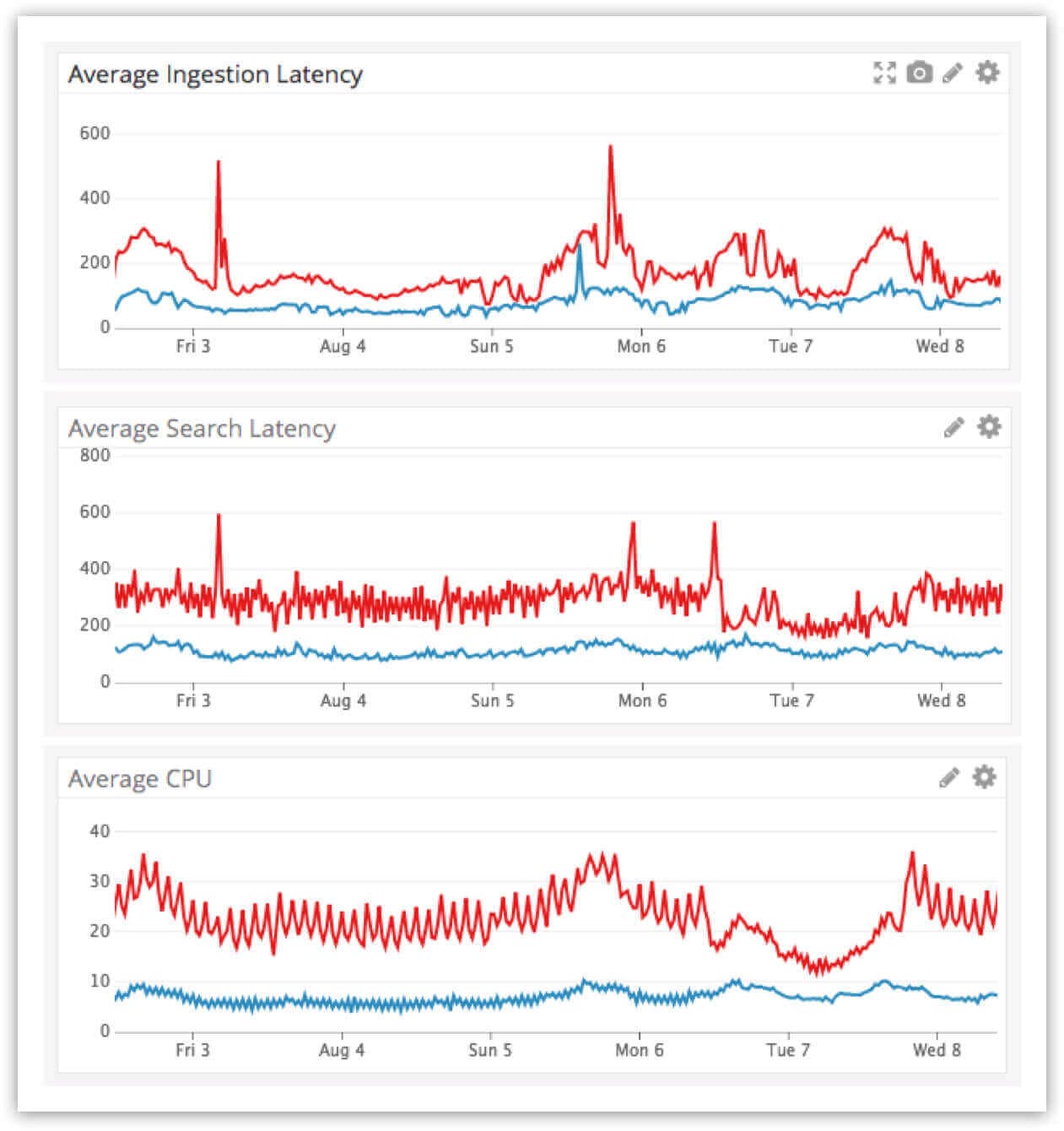Click Sun 5 tick on Average CPU chart
Image resolution: width=1064 pixels, height=1131 pixels.
pyautogui.click(x=490, y=1050)
